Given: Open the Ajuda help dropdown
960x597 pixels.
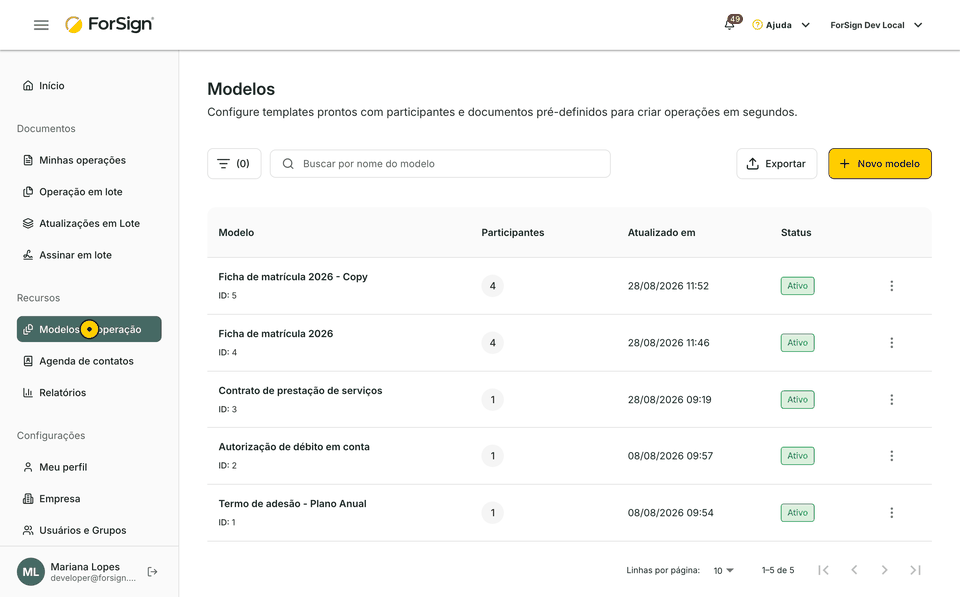Looking at the screenshot, I should 781,25.
